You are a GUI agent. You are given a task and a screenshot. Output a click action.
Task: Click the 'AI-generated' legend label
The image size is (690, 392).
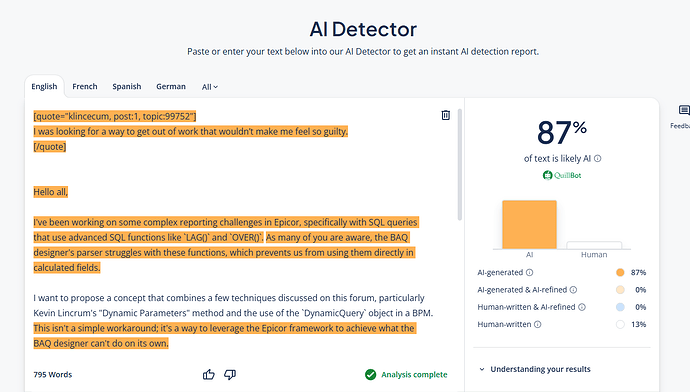[x=500, y=272]
